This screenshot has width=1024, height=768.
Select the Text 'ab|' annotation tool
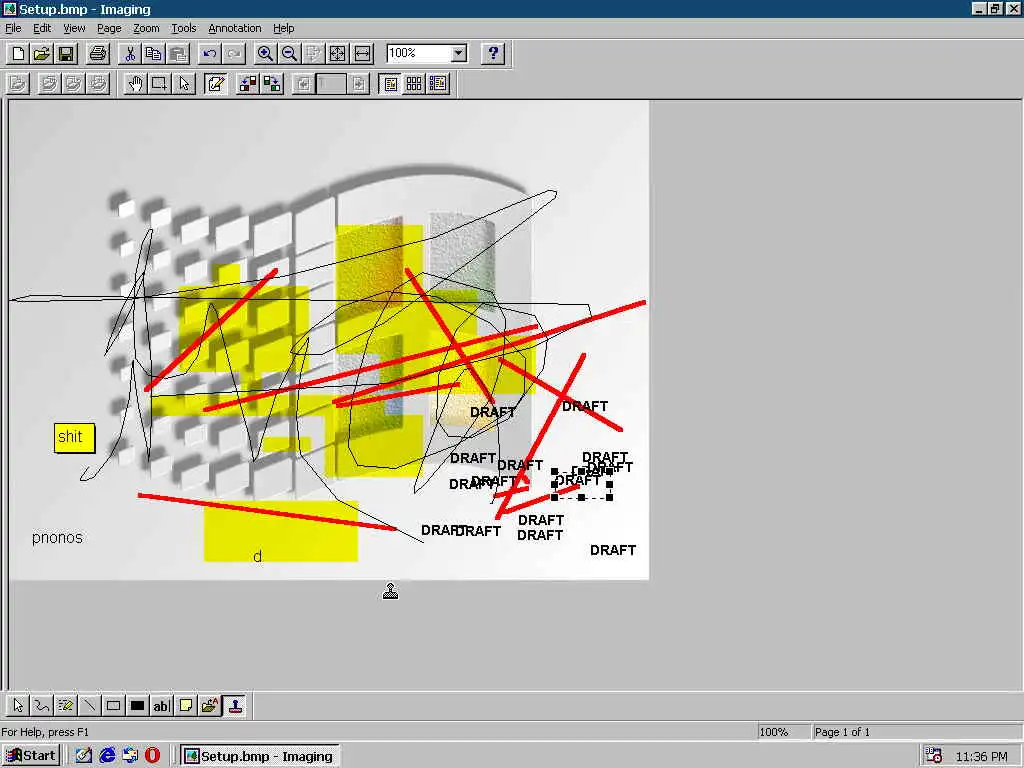[161, 705]
